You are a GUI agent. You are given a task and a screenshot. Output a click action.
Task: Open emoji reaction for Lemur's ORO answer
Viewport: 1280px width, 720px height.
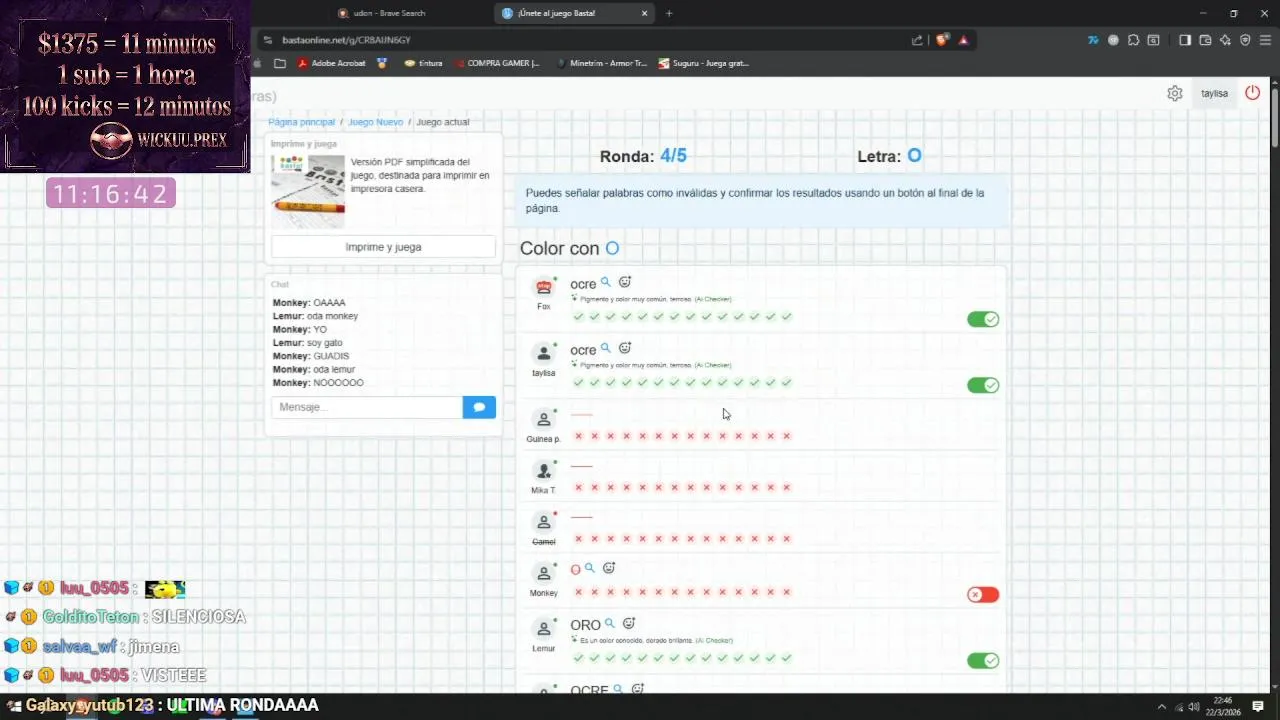pyautogui.click(x=629, y=624)
